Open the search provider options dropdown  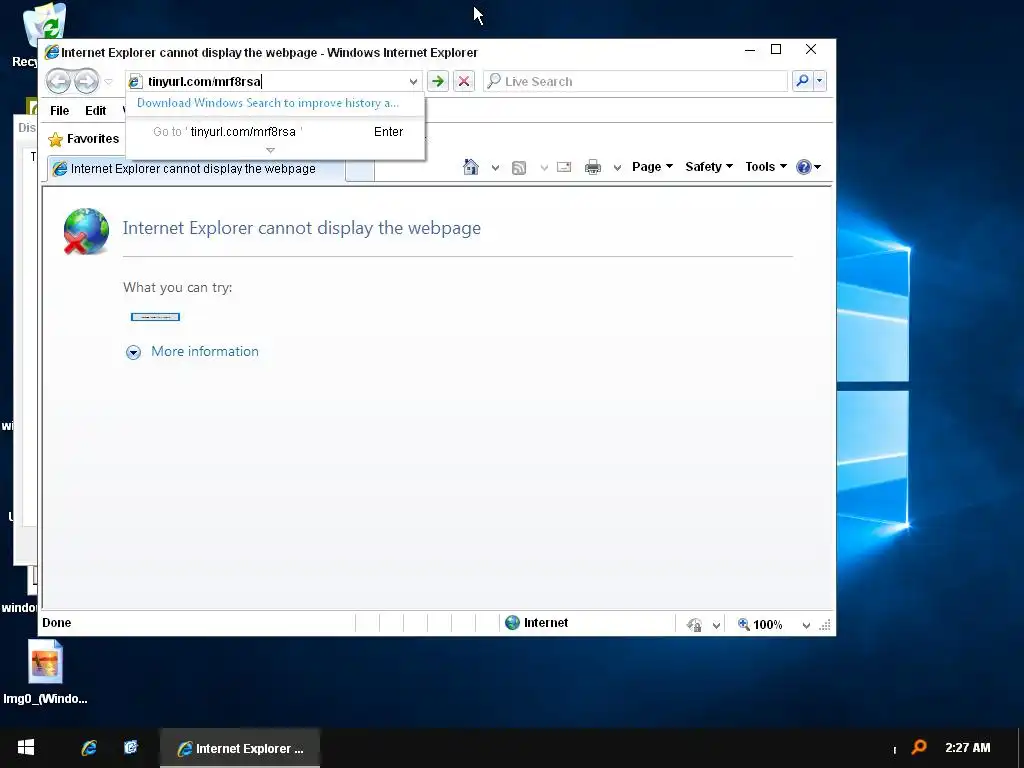[x=820, y=80]
